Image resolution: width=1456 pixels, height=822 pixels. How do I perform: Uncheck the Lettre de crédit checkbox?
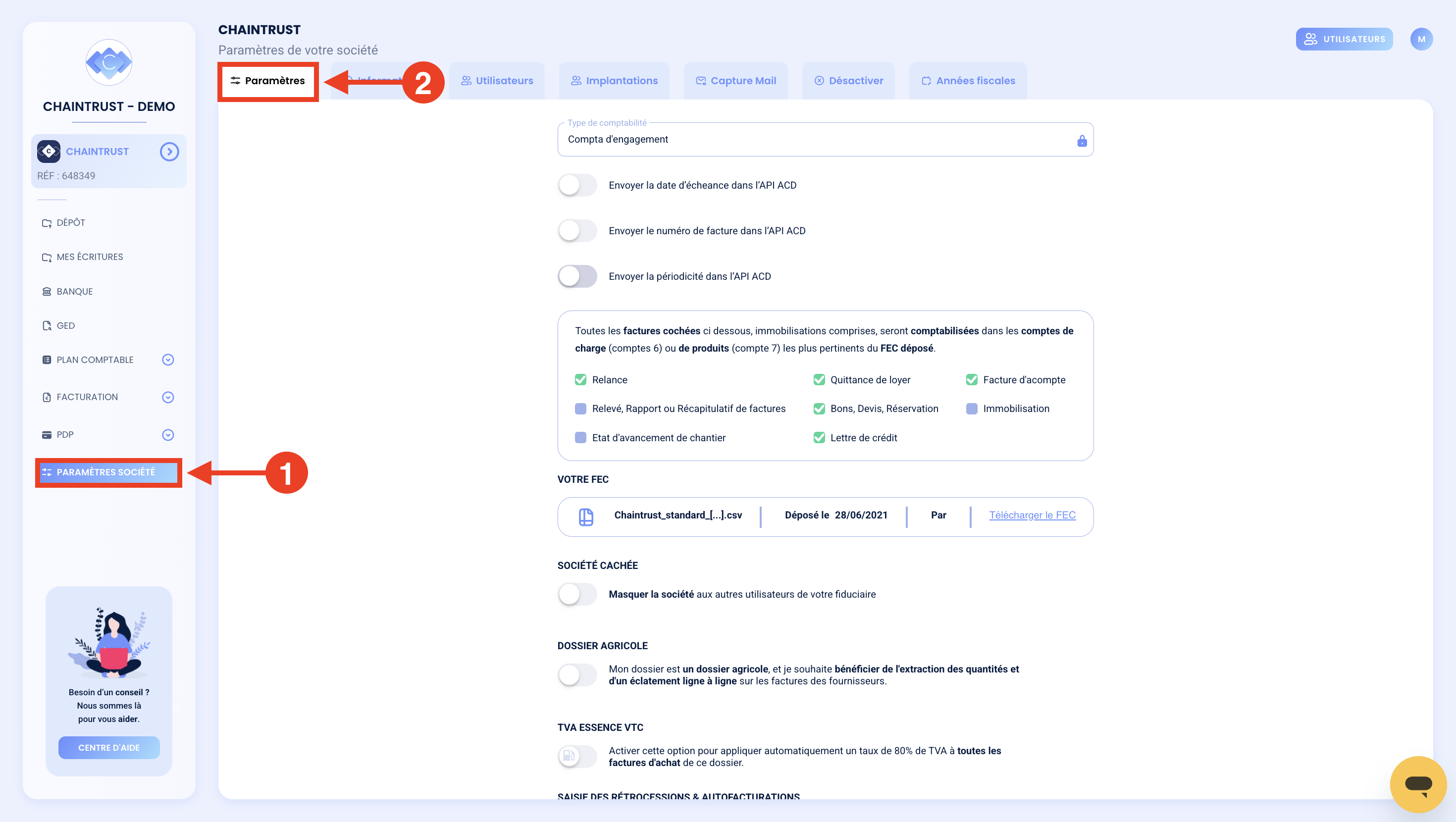[x=819, y=438]
